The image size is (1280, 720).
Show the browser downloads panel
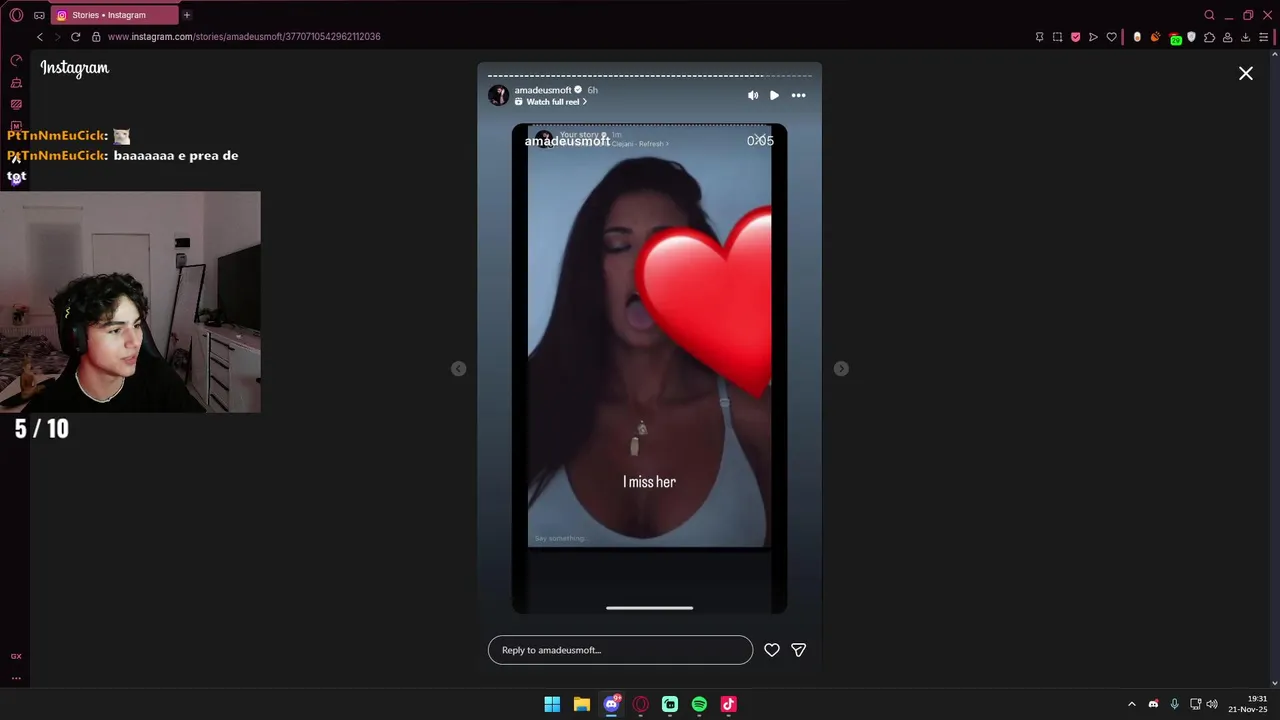click(x=1245, y=37)
